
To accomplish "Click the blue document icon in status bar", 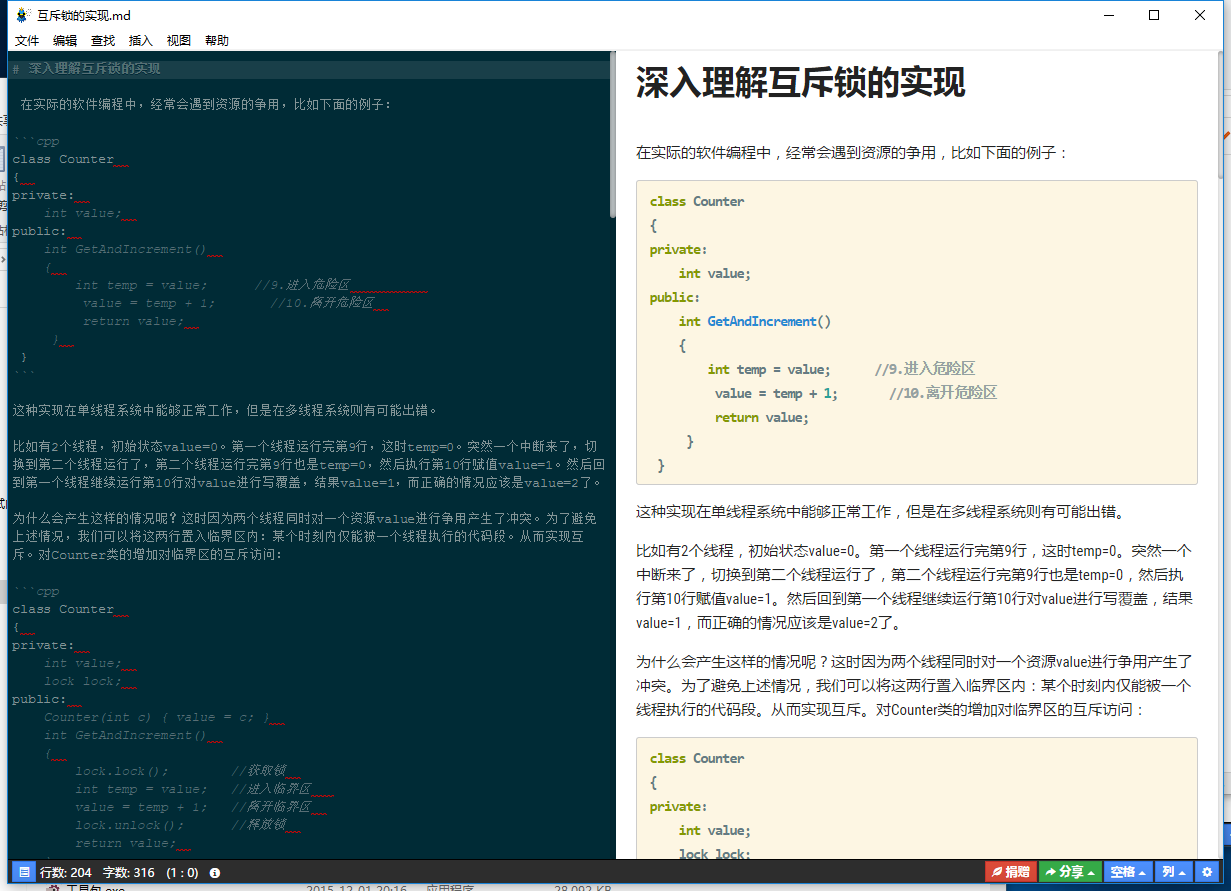I will tap(25, 872).
